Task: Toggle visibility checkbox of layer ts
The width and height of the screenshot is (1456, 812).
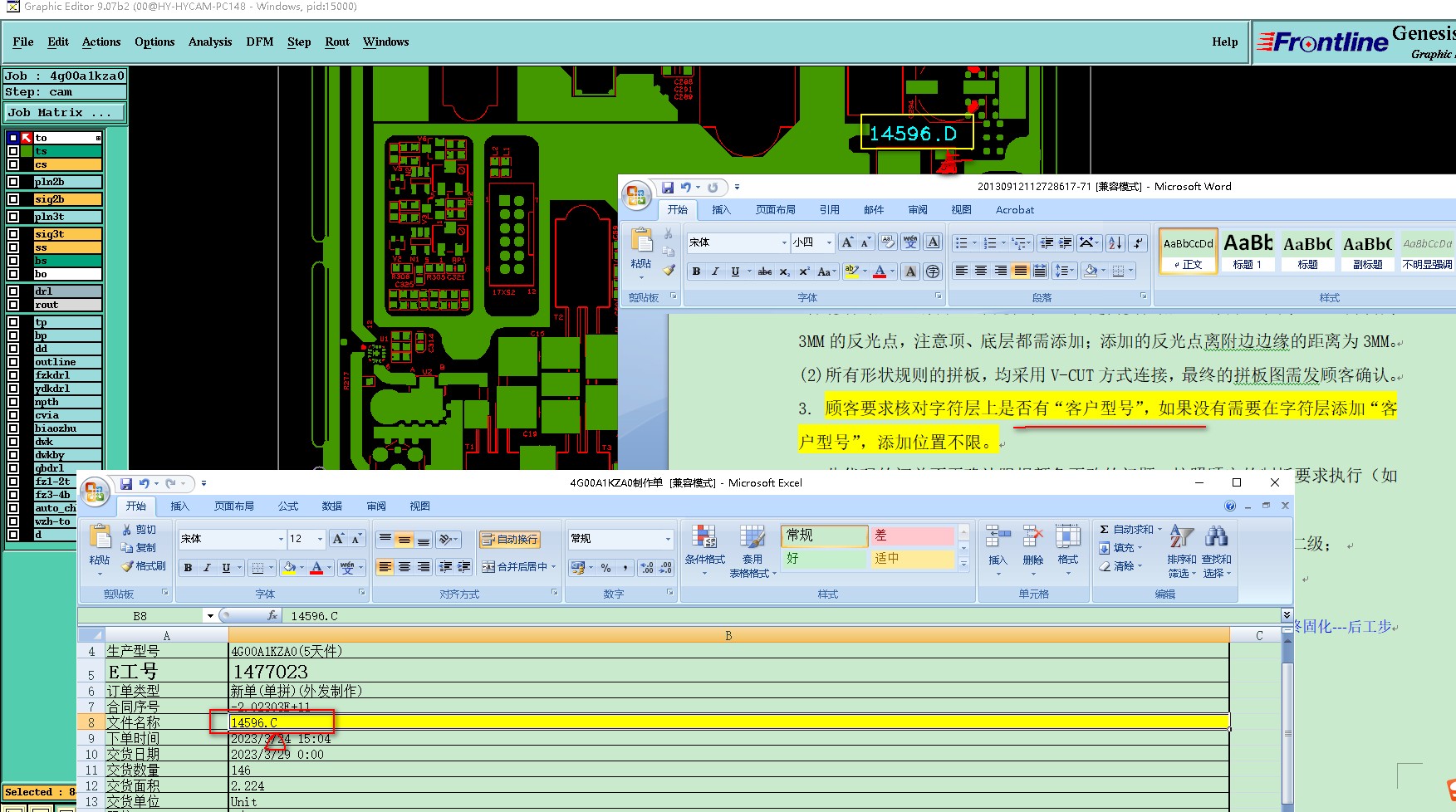Action: pyautogui.click(x=13, y=151)
